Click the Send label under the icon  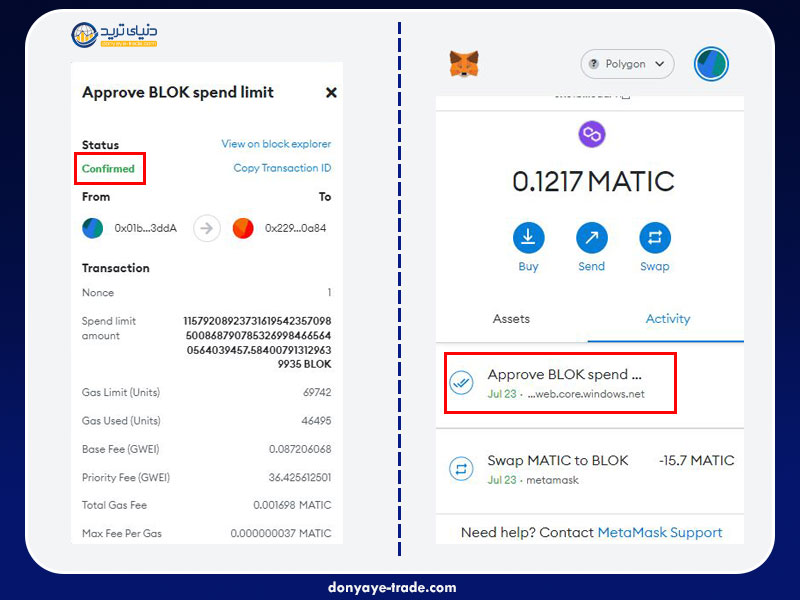point(591,266)
